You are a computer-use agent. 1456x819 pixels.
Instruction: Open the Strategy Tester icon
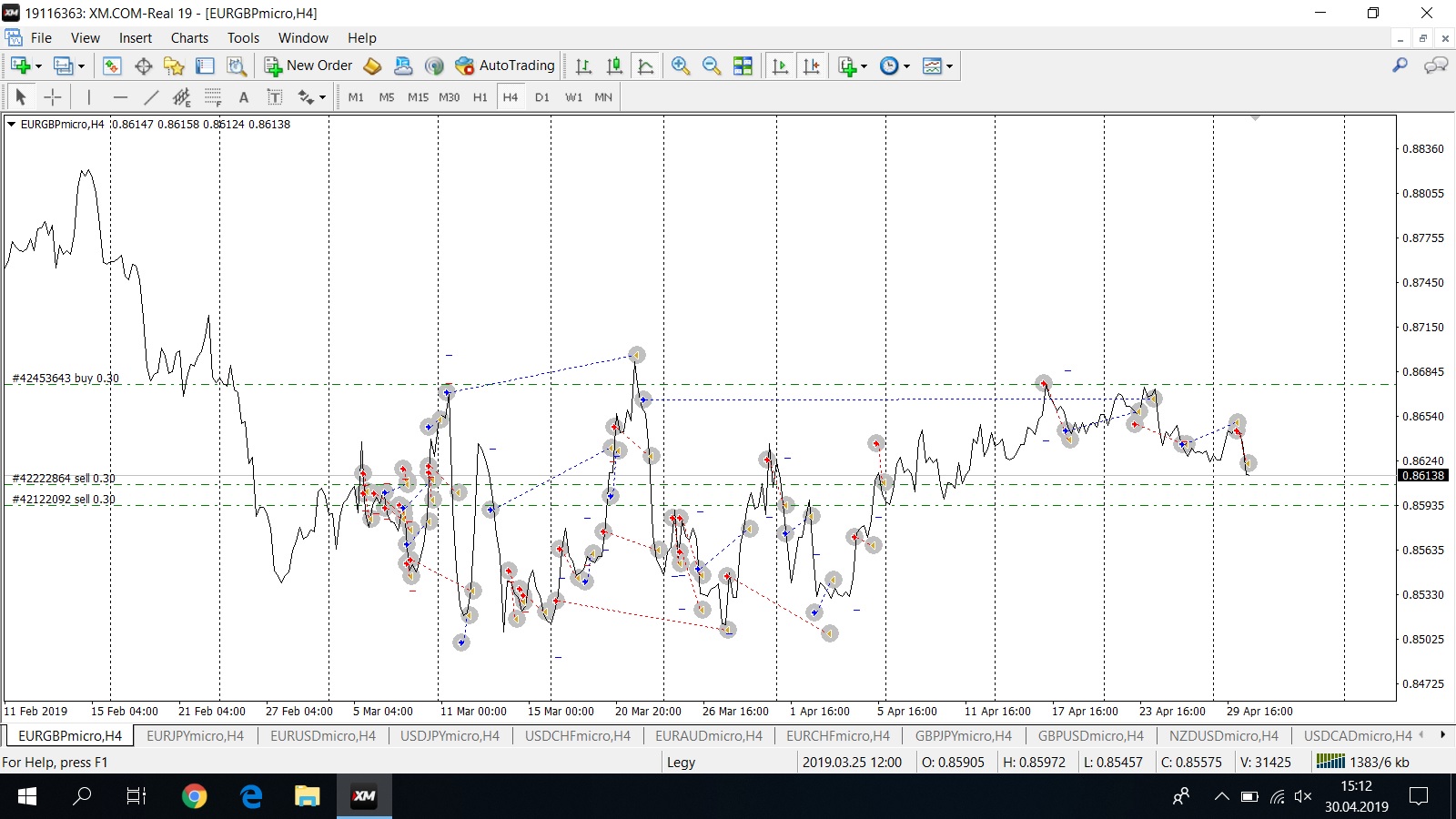coord(237,66)
